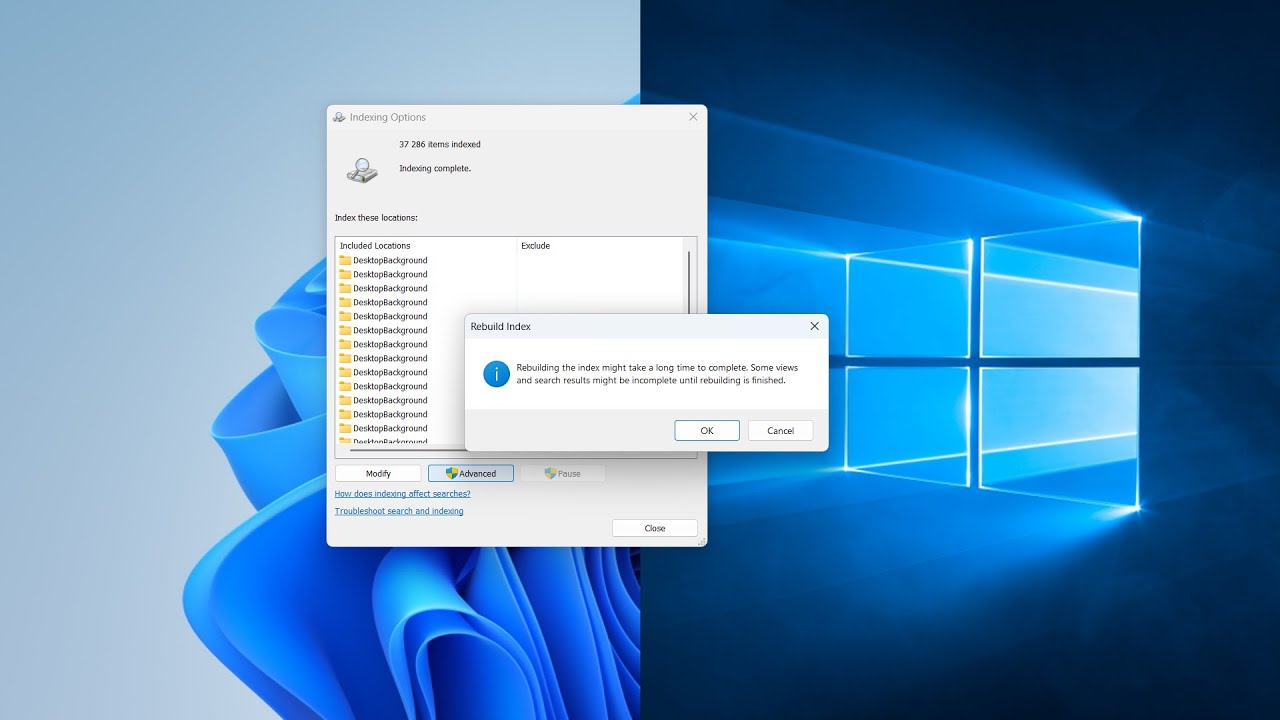Click the resize grip of Indexing Options window
This screenshot has width=1280, height=720.
point(701,541)
